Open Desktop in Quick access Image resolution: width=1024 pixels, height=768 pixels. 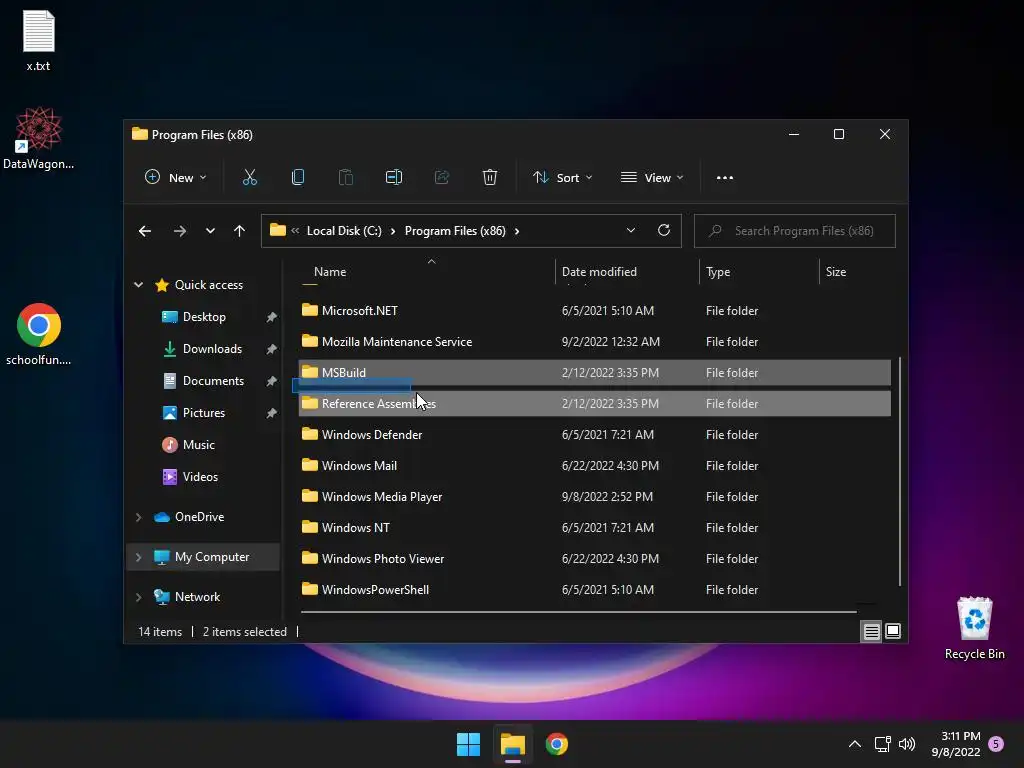pos(204,317)
